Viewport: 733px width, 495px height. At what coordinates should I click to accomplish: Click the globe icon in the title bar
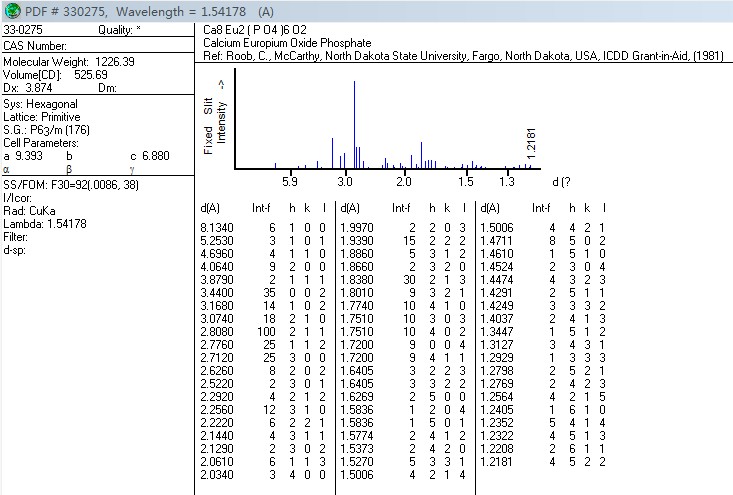(x=13, y=11)
